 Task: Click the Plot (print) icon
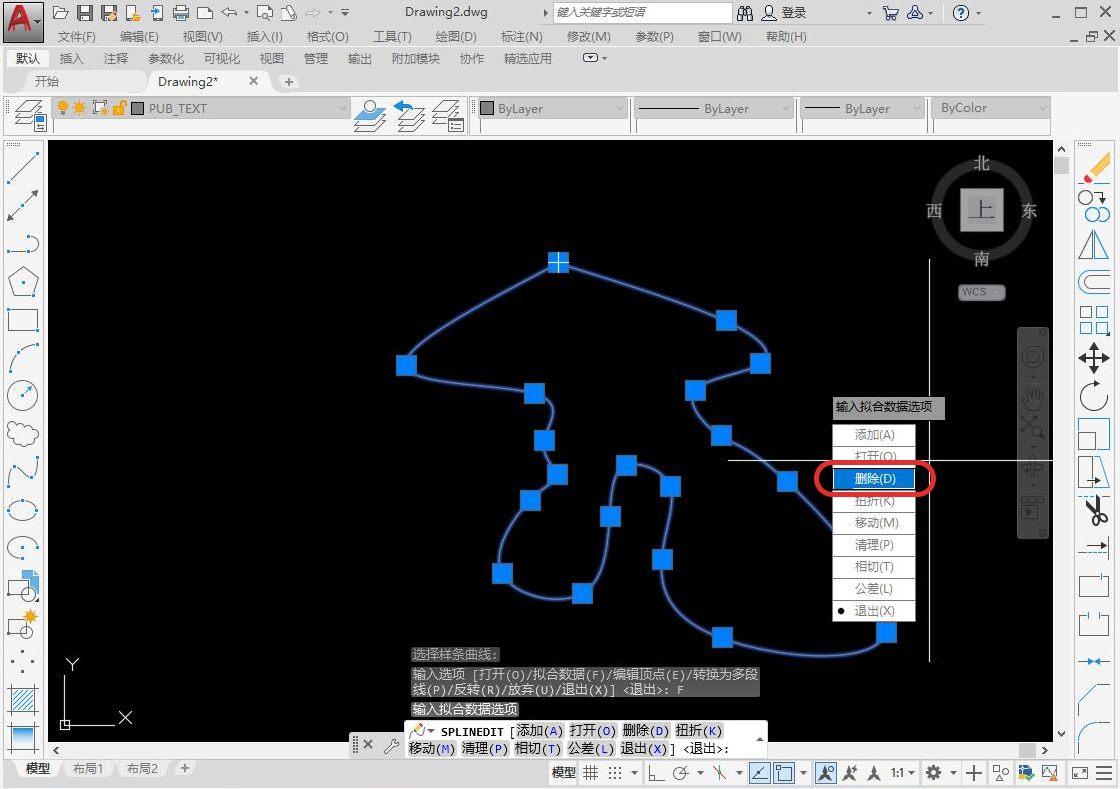pos(181,12)
